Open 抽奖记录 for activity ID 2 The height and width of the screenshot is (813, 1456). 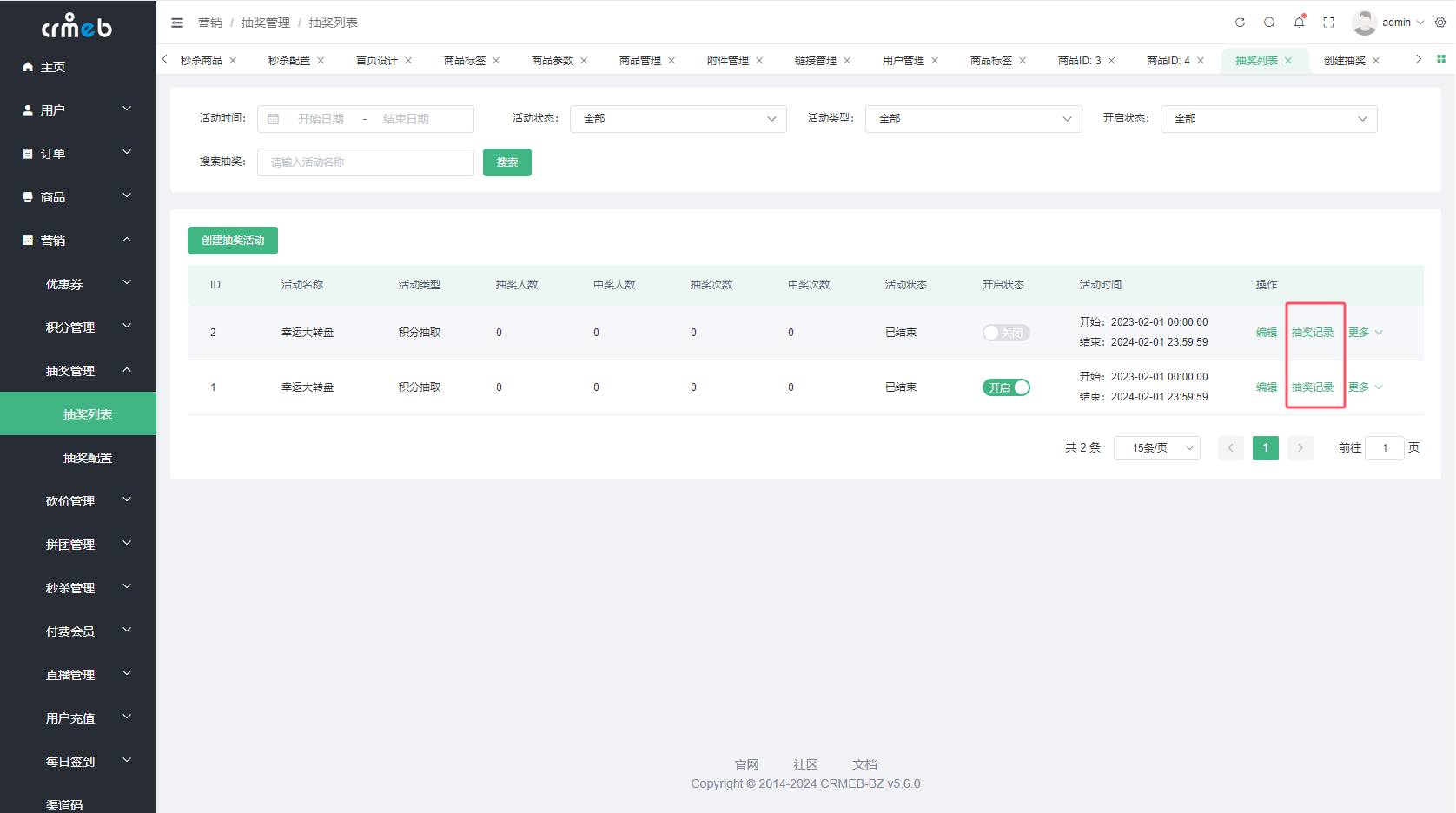click(1313, 331)
